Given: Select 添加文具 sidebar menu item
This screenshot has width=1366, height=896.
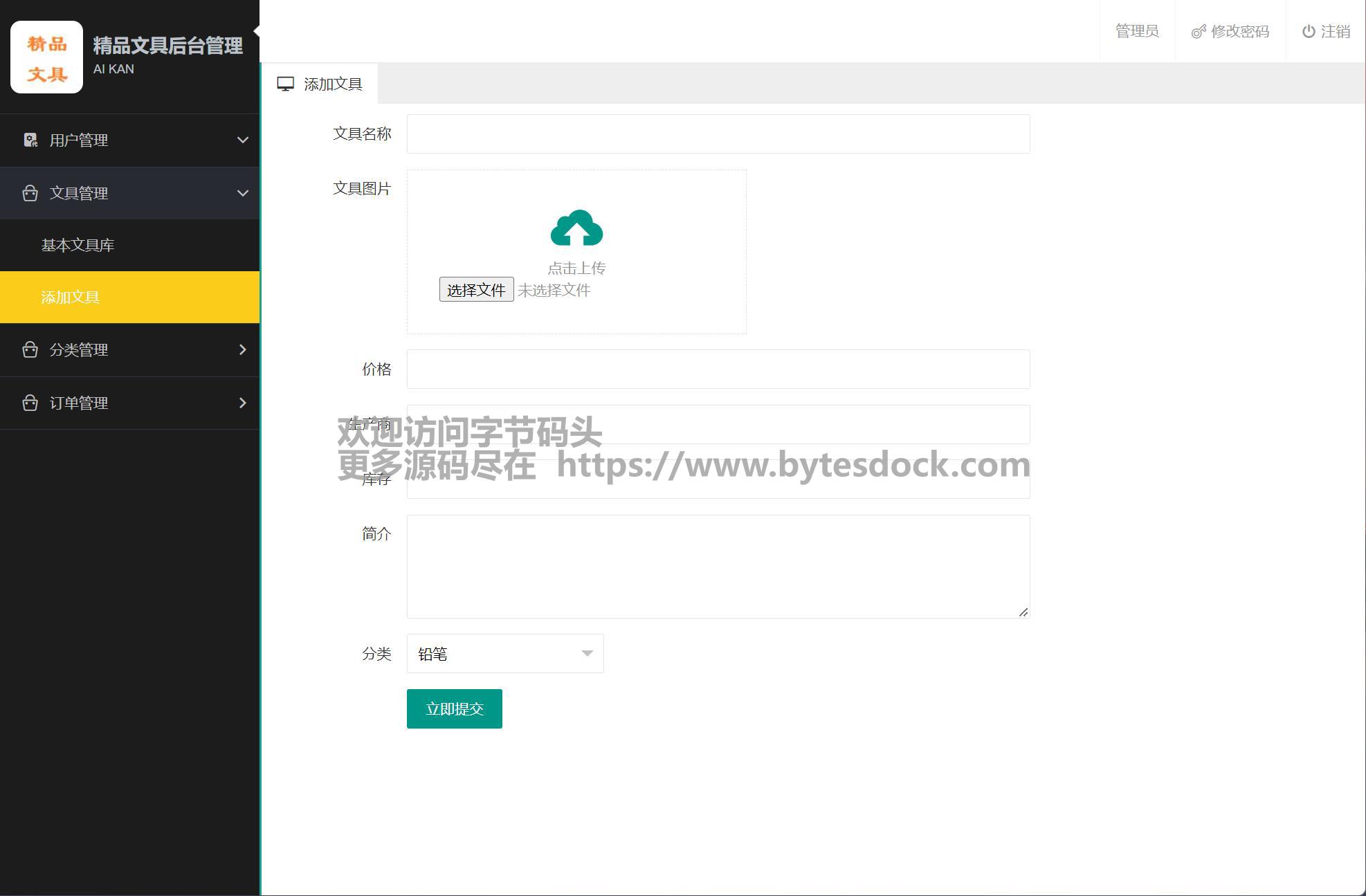Looking at the screenshot, I should [71, 298].
